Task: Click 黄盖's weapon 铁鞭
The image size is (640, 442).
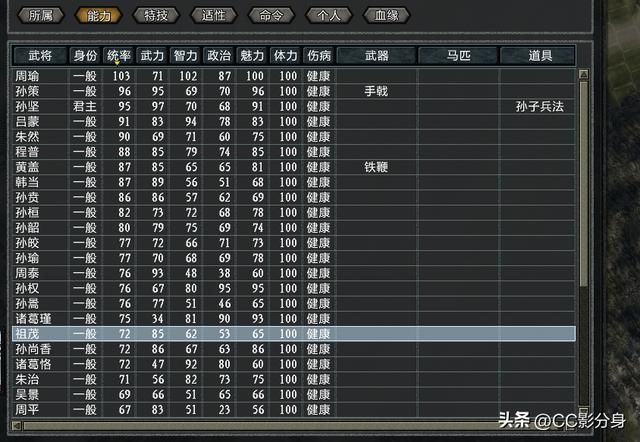Action: pyautogui.click(x=376, y=167)
